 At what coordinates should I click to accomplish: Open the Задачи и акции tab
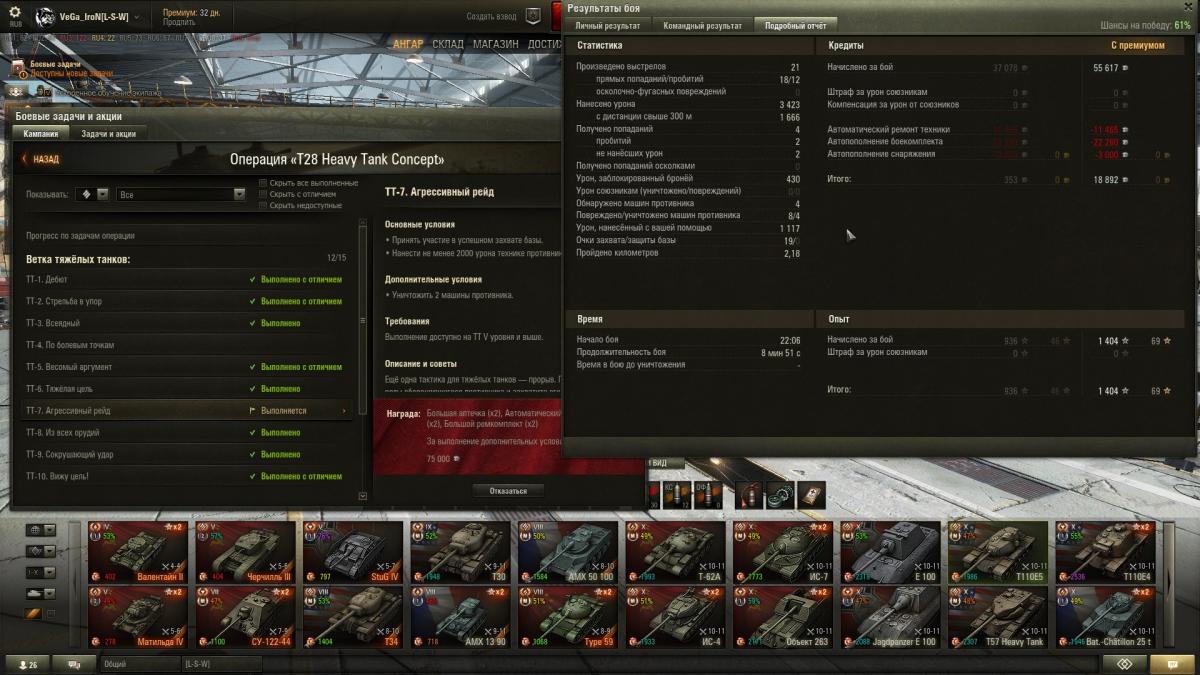click(x=108, y=134)
